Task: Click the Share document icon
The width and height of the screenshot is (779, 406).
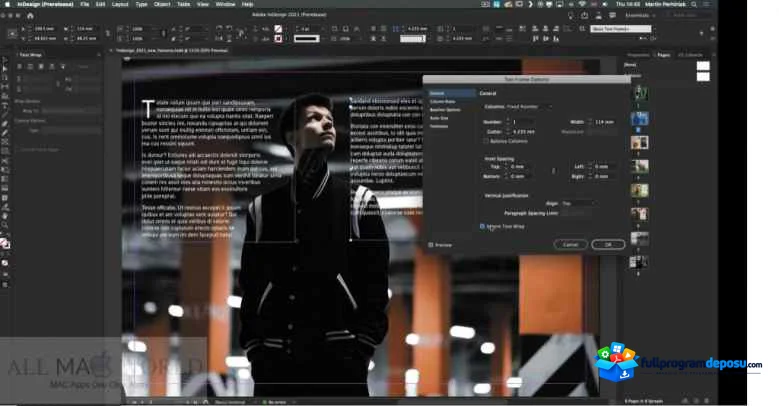Action: 585,15
